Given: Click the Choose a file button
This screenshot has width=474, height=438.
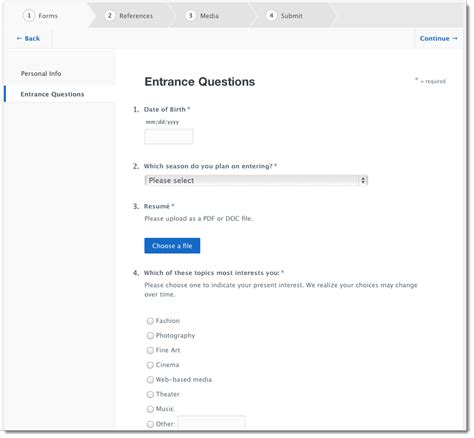Looking at the screenshot, I should click(172, 246).
